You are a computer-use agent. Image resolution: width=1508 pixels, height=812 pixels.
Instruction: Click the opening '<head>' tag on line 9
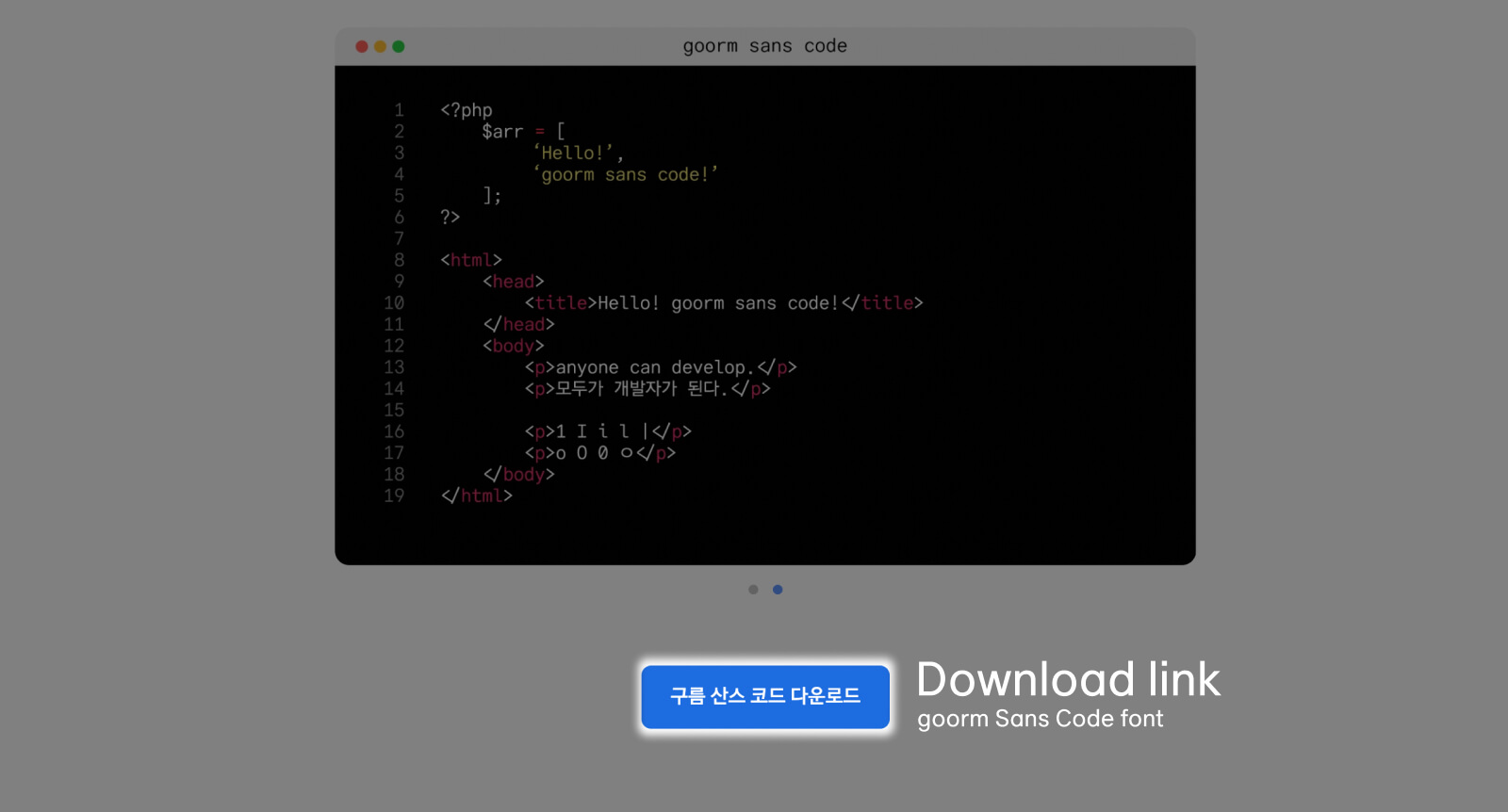tap(514, 282)
